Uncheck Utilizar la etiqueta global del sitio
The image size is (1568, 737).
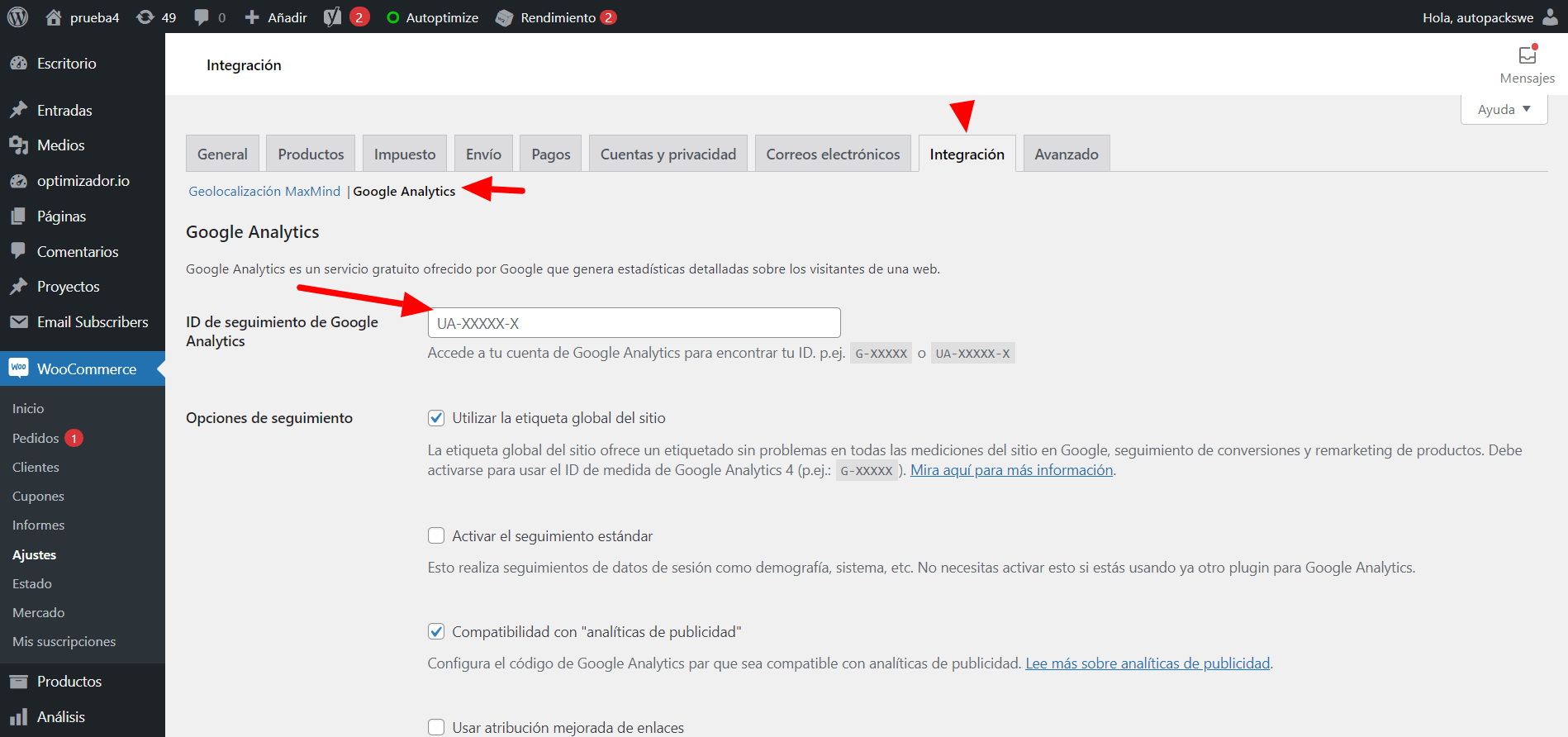(x=436, y=418)
